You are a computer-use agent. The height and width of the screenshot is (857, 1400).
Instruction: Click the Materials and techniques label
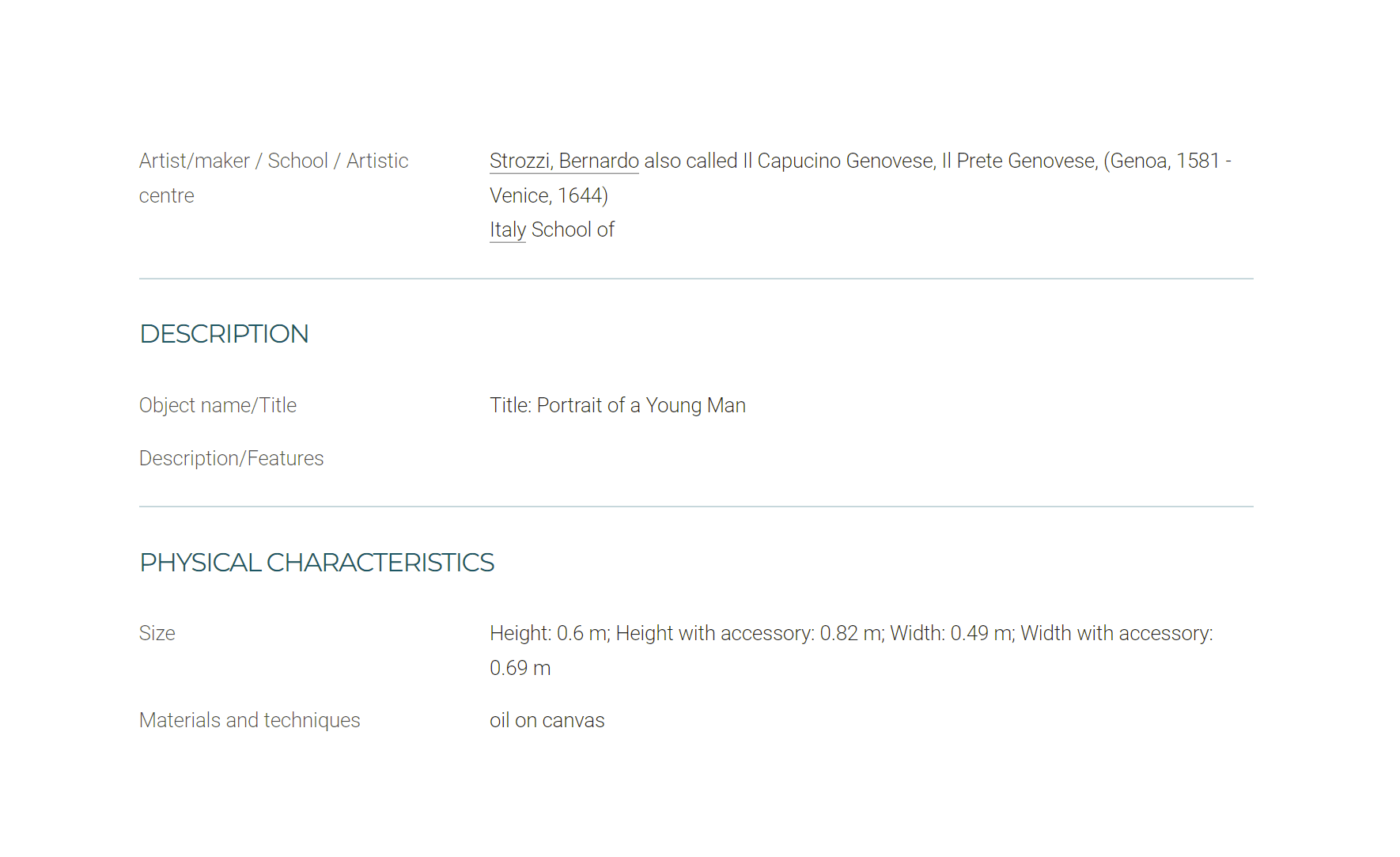click(x=249, y=720)
